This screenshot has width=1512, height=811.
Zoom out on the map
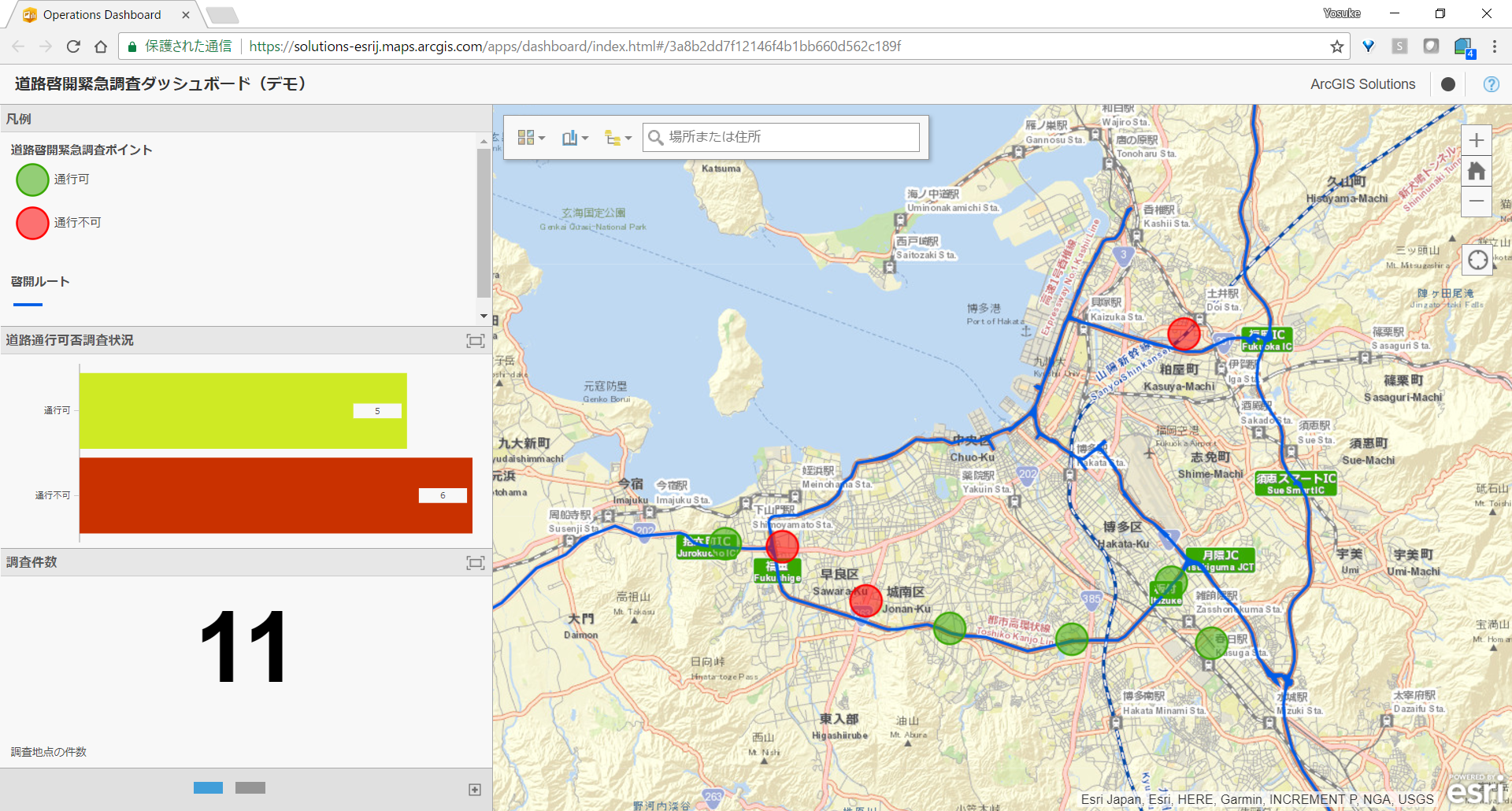[x=1477, y=202]
